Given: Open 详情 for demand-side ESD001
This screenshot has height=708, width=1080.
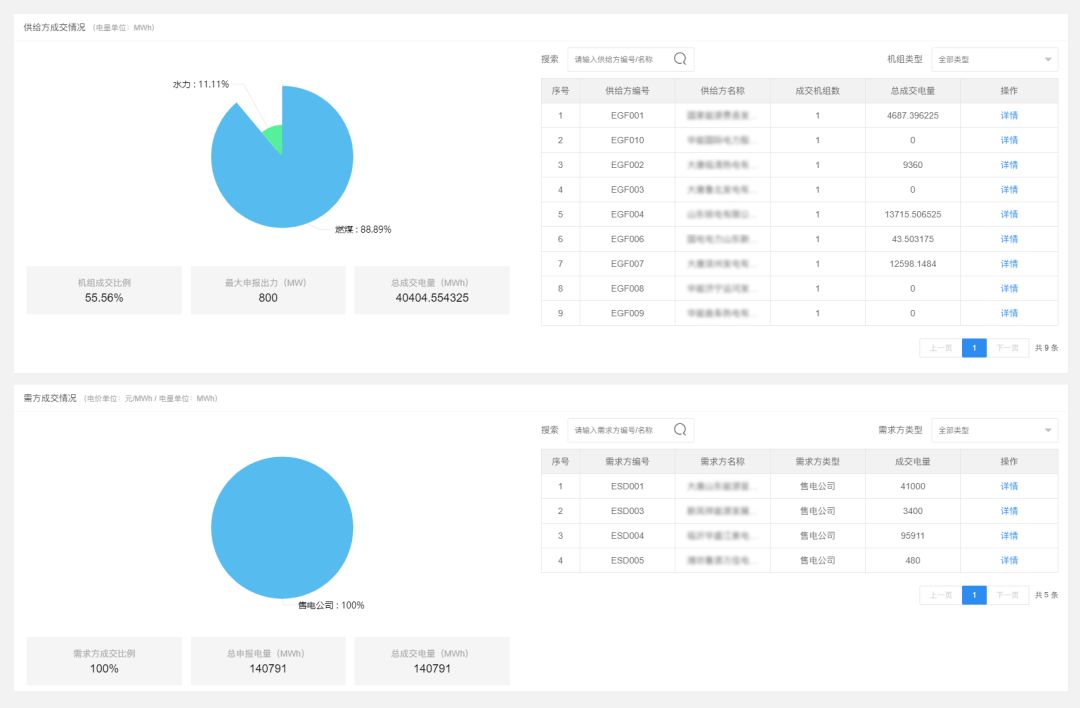Looking at the screenshot, I should [x=1009, y=487].
